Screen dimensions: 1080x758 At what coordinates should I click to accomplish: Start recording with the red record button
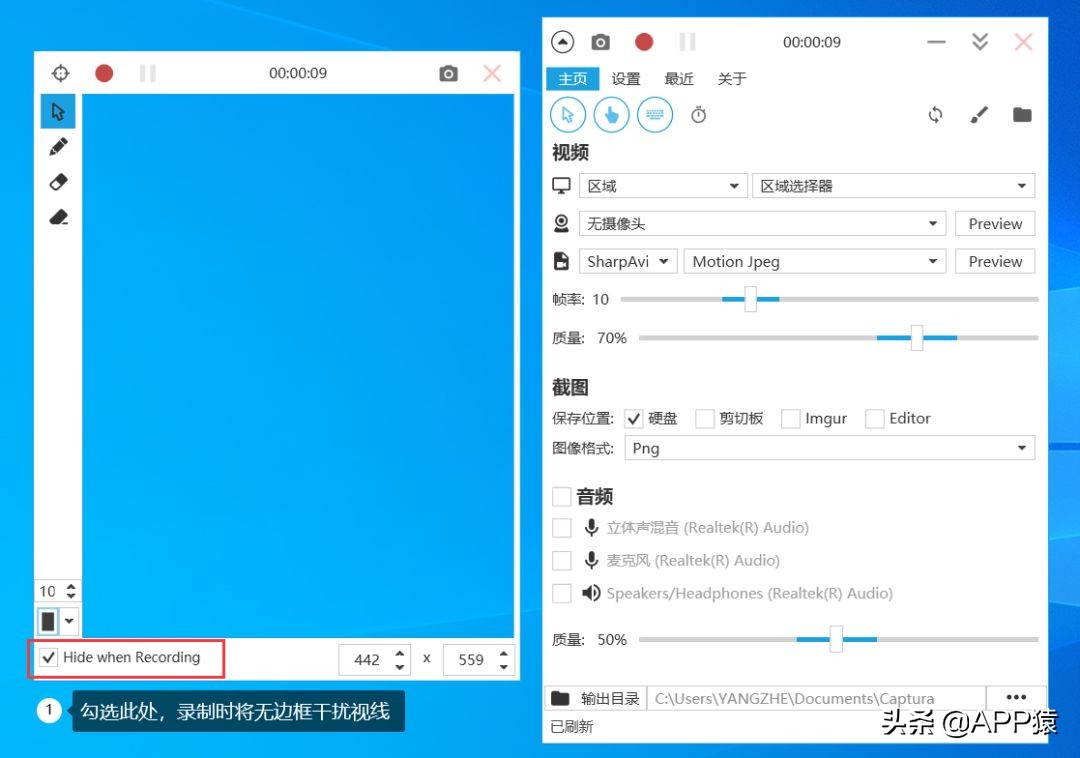pos(643,42)
